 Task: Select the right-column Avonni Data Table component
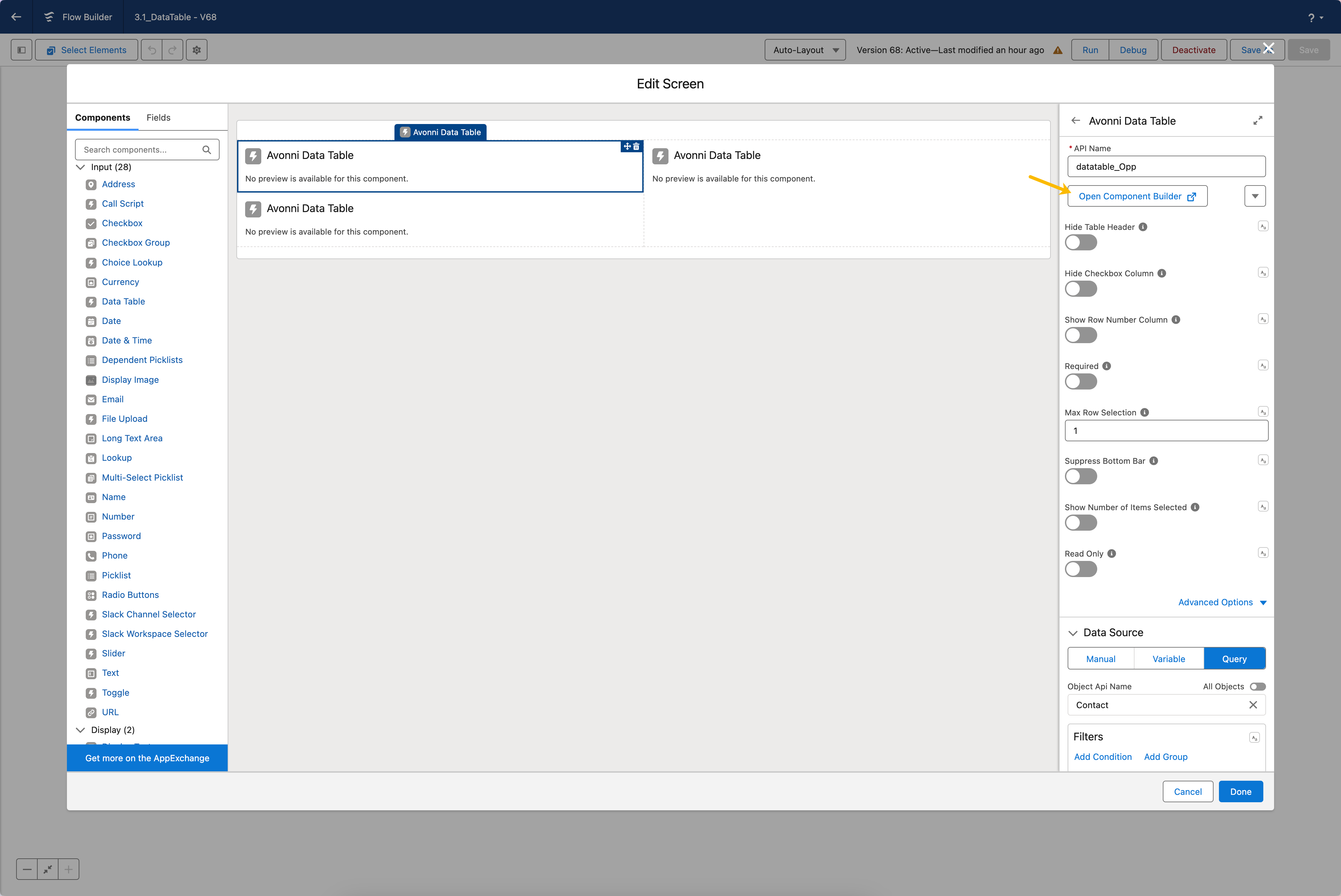pos(847,166)
